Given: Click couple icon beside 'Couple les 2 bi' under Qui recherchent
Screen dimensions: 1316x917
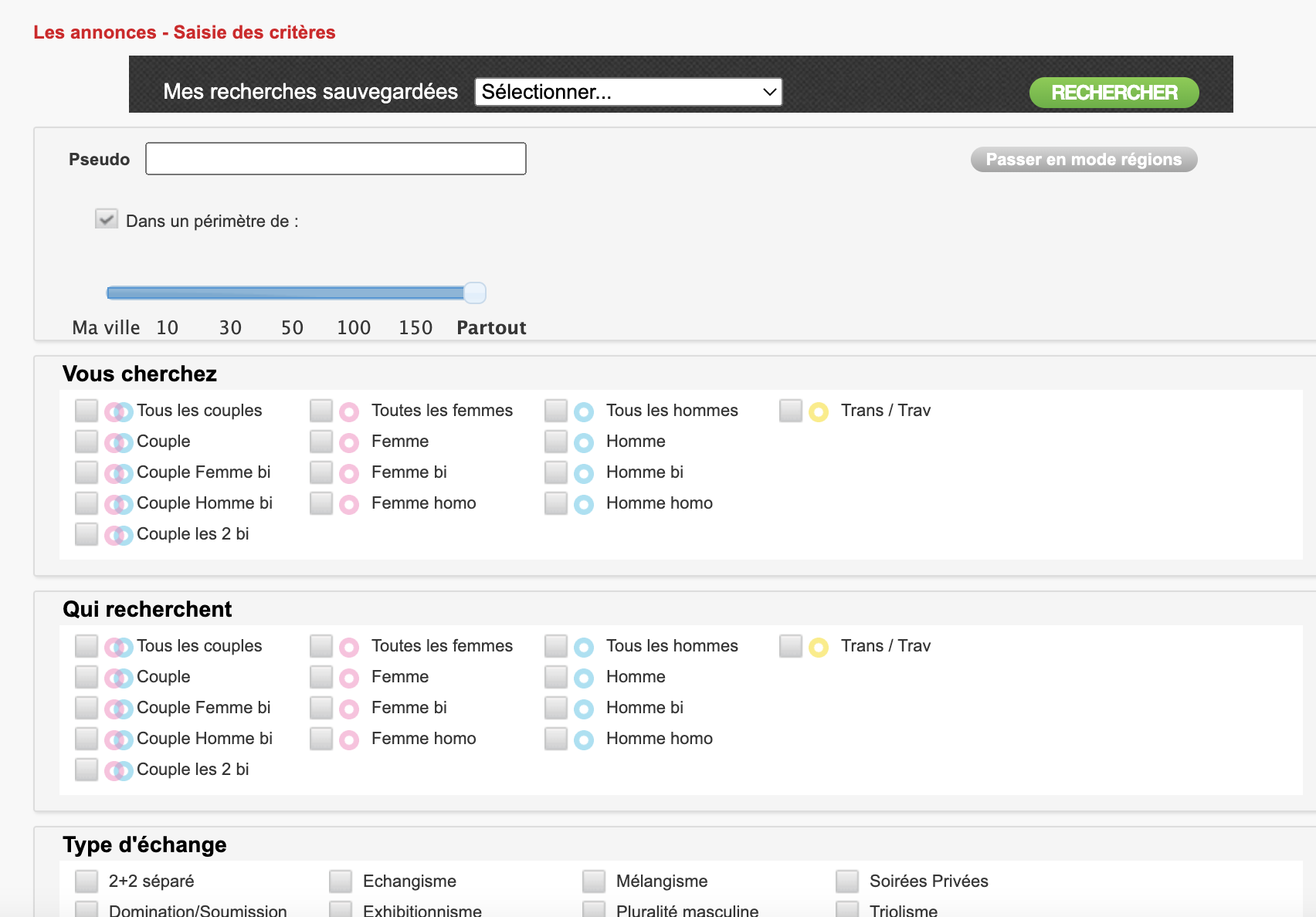Looking at the screenshot, I should (x=119, y=771).
